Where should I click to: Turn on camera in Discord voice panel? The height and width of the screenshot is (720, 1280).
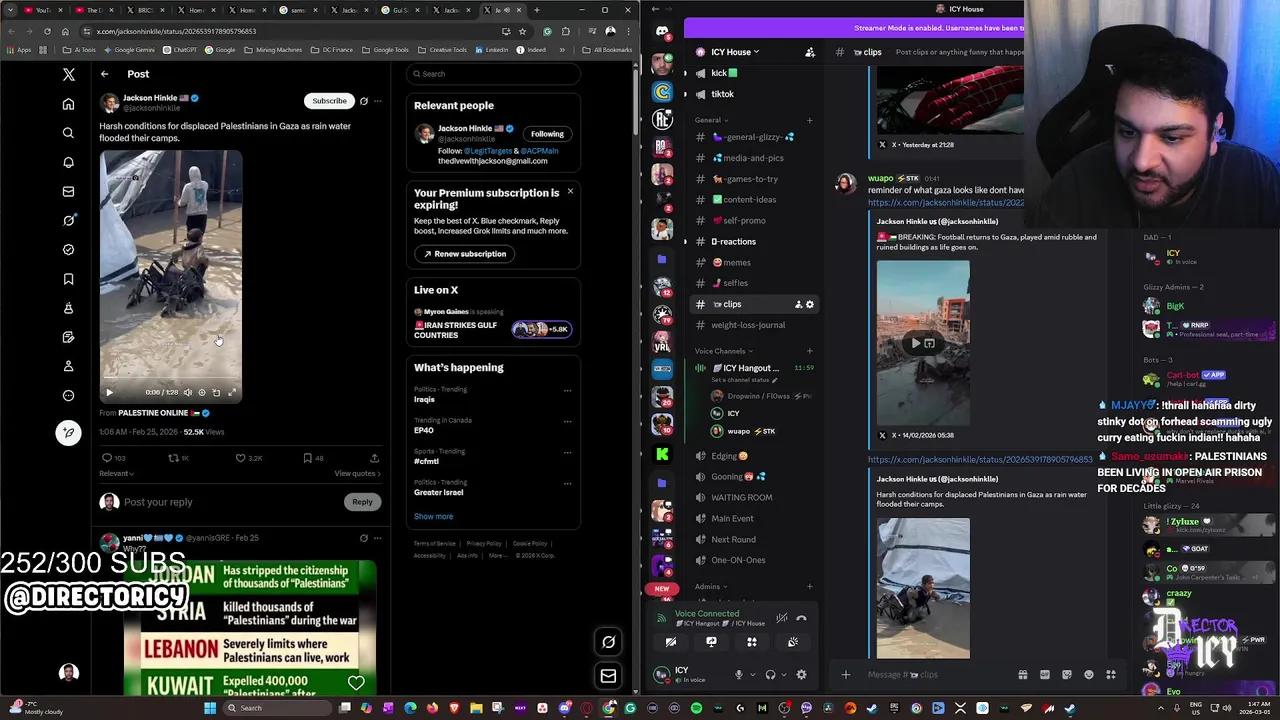pyautogui.click(x=671, y=642)
